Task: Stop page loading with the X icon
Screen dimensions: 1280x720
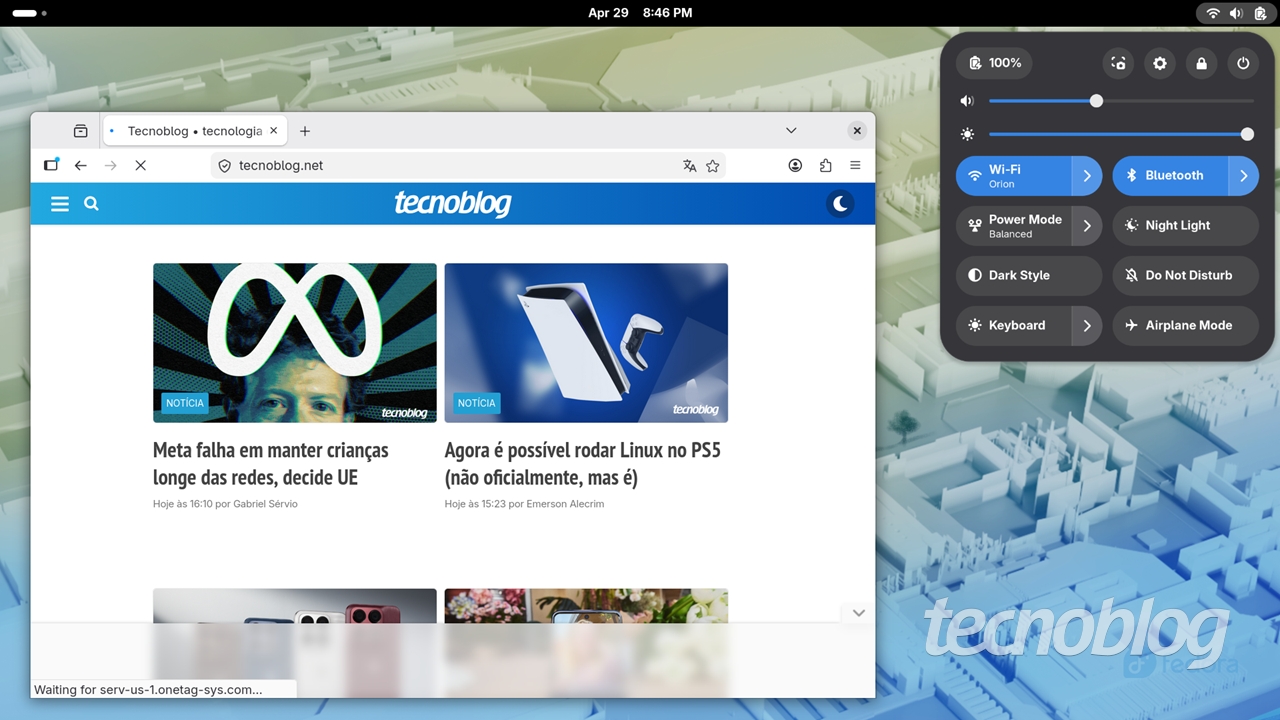Action: coord(140,165)
